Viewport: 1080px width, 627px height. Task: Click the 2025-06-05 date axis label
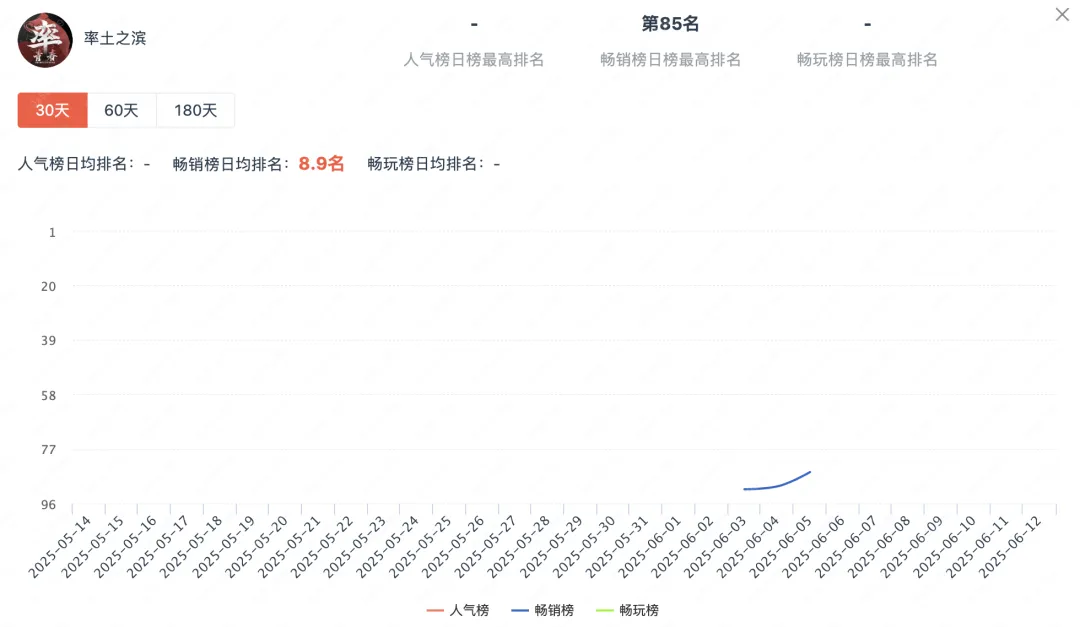pos(781,547)
